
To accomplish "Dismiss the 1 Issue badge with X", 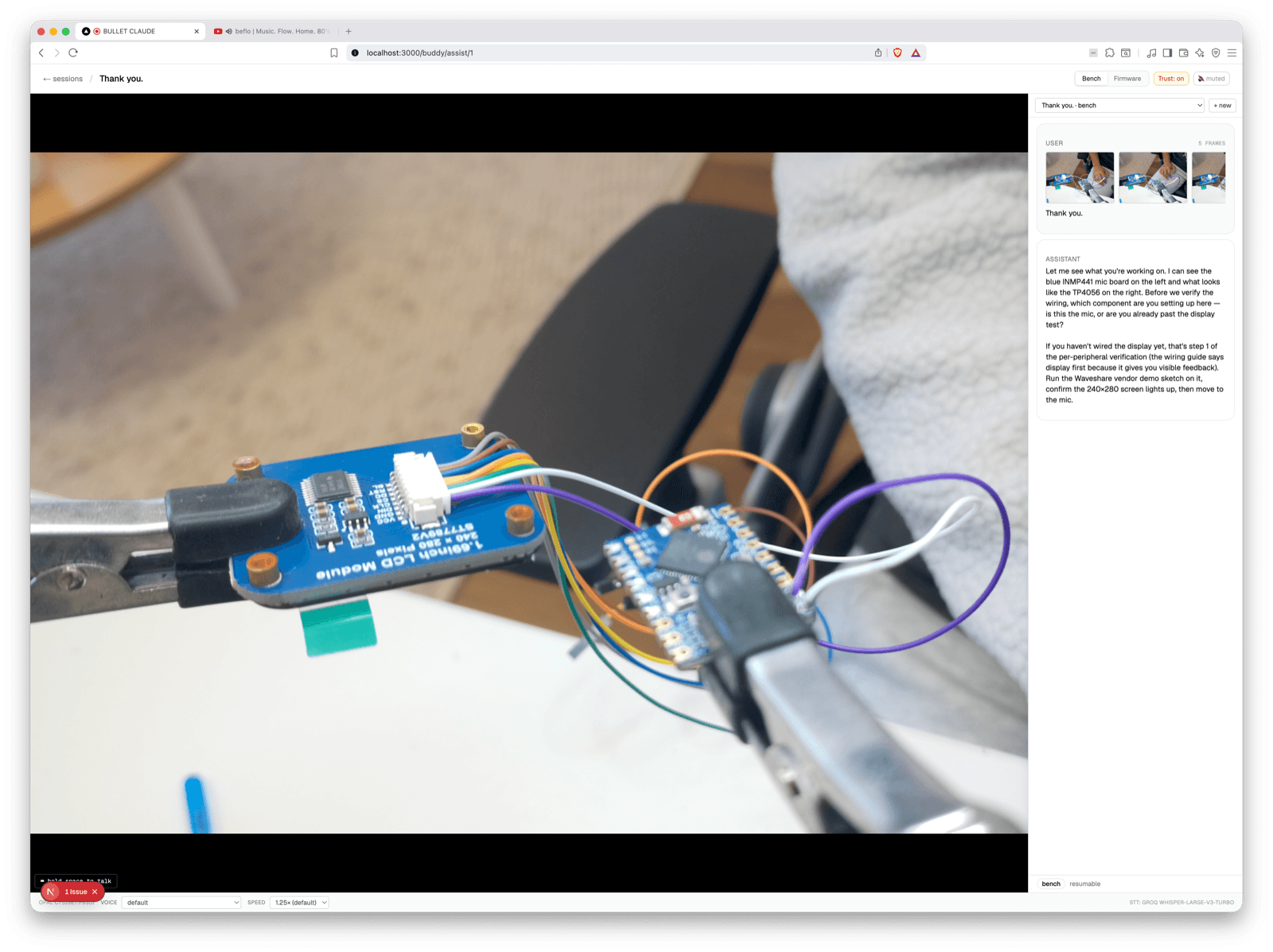I will pos(95,892).
